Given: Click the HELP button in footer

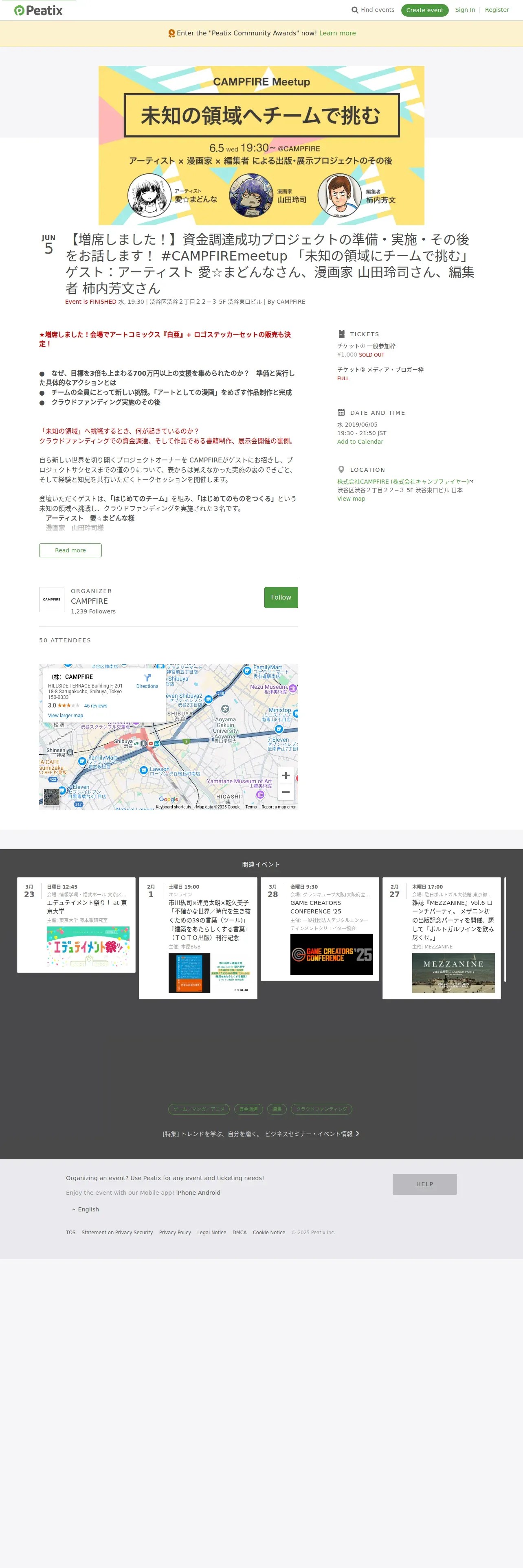Looking at the screenshot, I should pos(424,1185).
